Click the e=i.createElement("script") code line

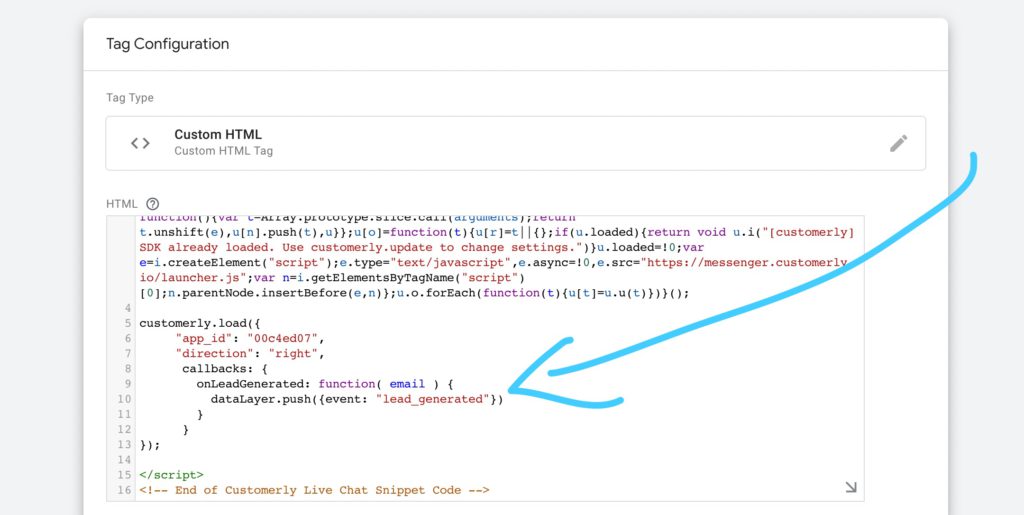(x=493, y=262)
